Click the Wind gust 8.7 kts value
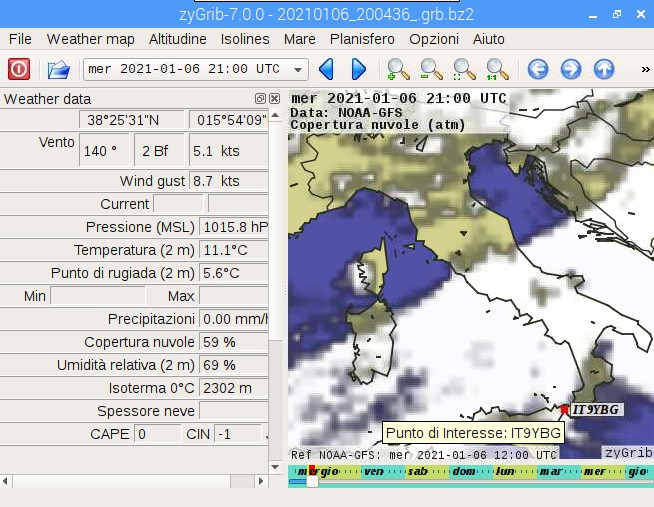This screenshot has width=654, height=507. pos(229,181)
